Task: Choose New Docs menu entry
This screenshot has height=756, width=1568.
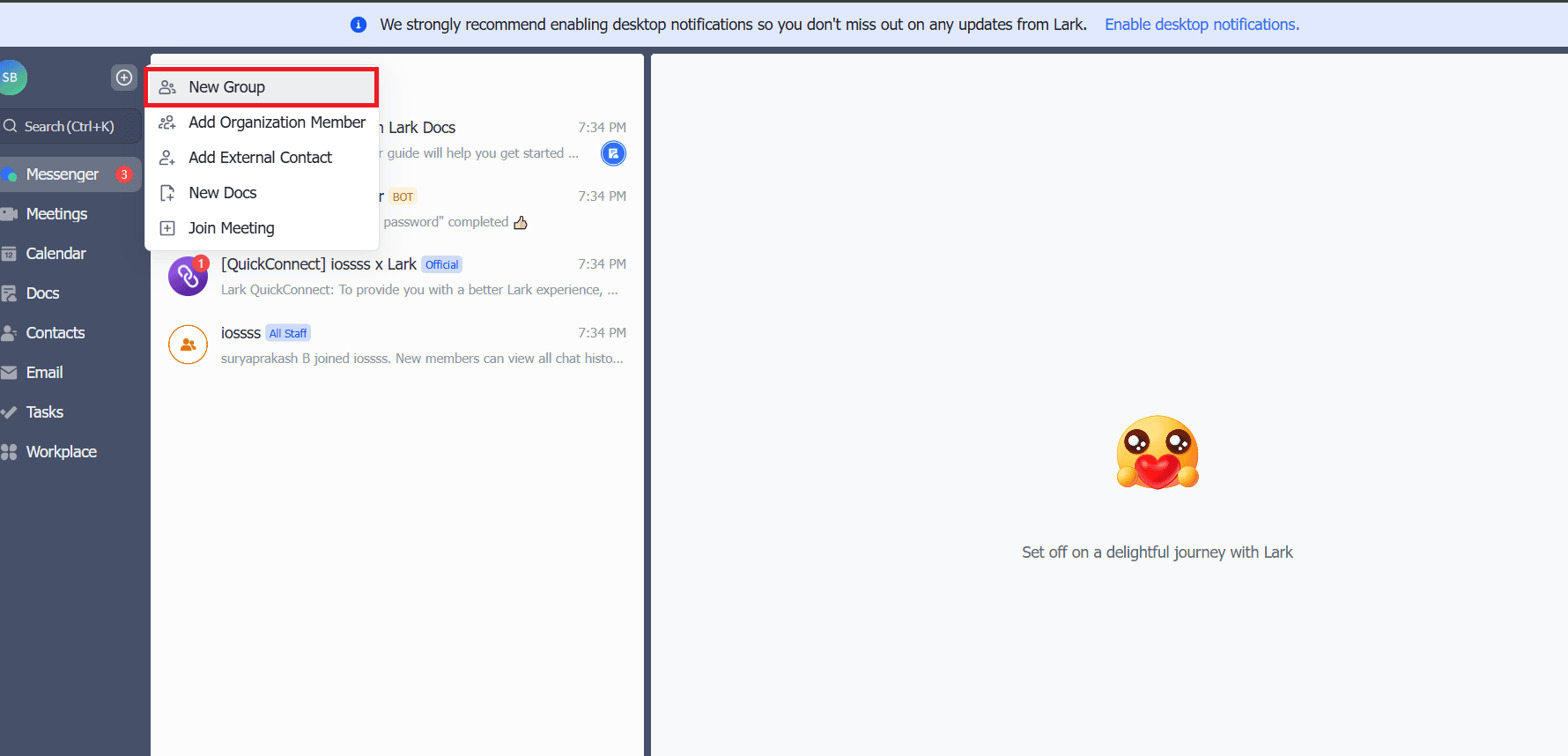Action: point(262,193)
